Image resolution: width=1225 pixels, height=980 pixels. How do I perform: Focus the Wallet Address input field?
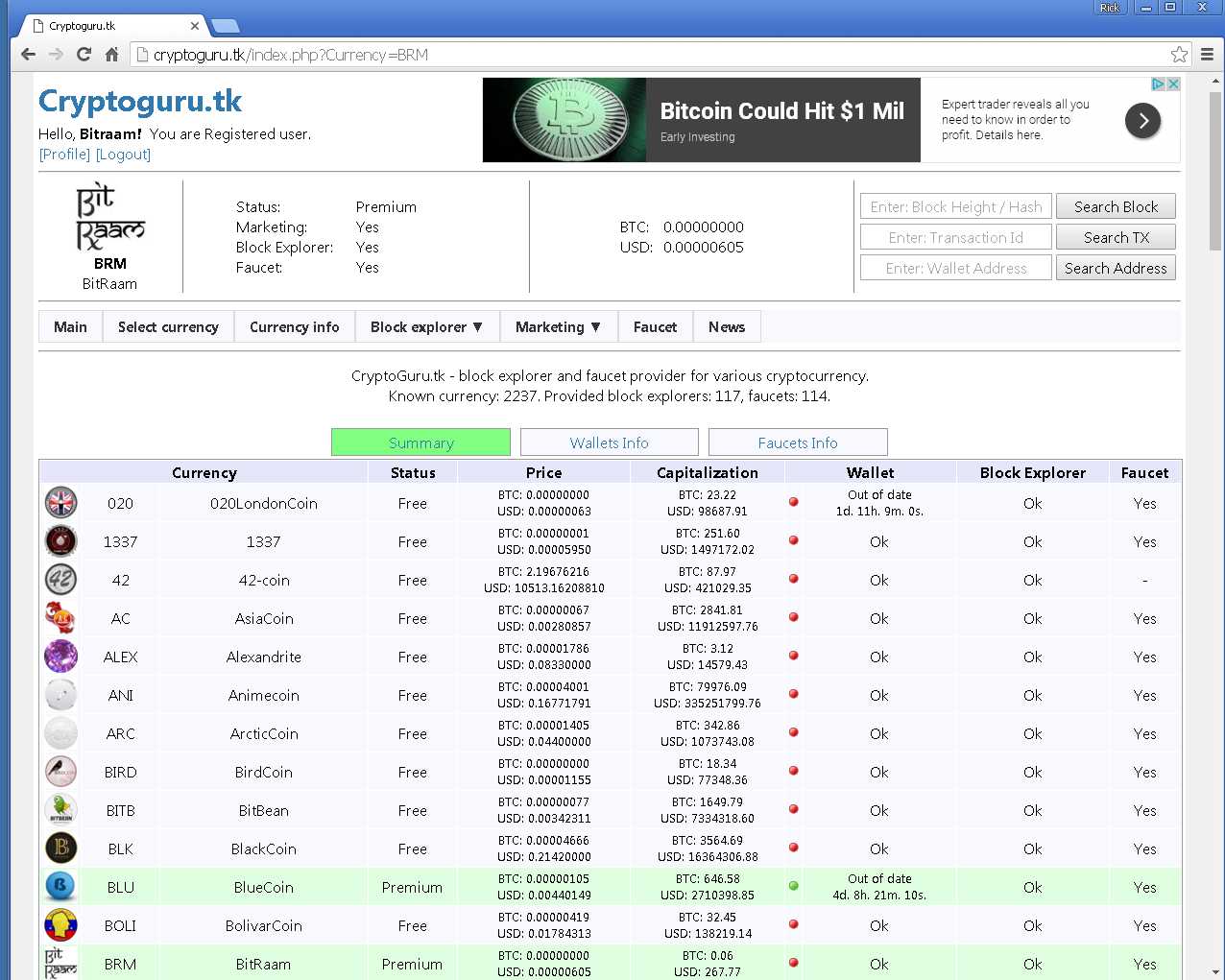click(x=956, y=268)
